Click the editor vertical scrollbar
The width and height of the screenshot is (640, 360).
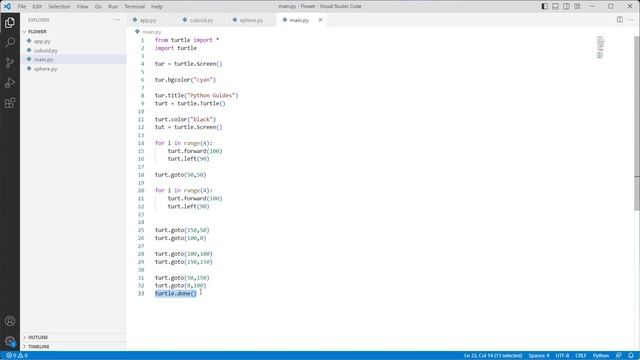coord(637,122)
